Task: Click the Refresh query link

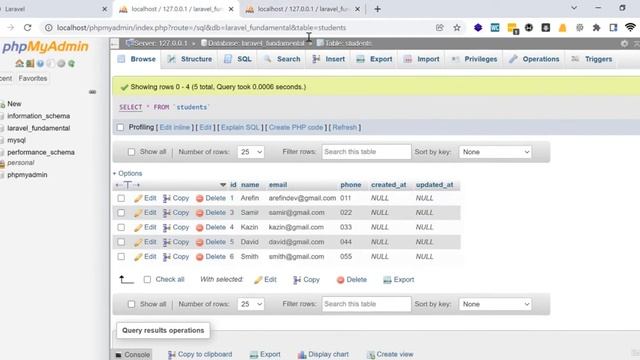Action: click(344, 127)
